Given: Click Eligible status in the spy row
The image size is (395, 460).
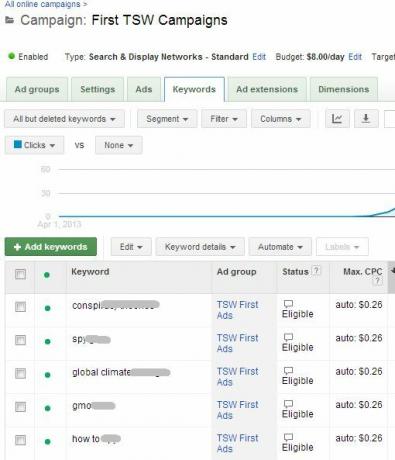Looking at the screenshot, I should pyautogui.click(x=298, y=347).
